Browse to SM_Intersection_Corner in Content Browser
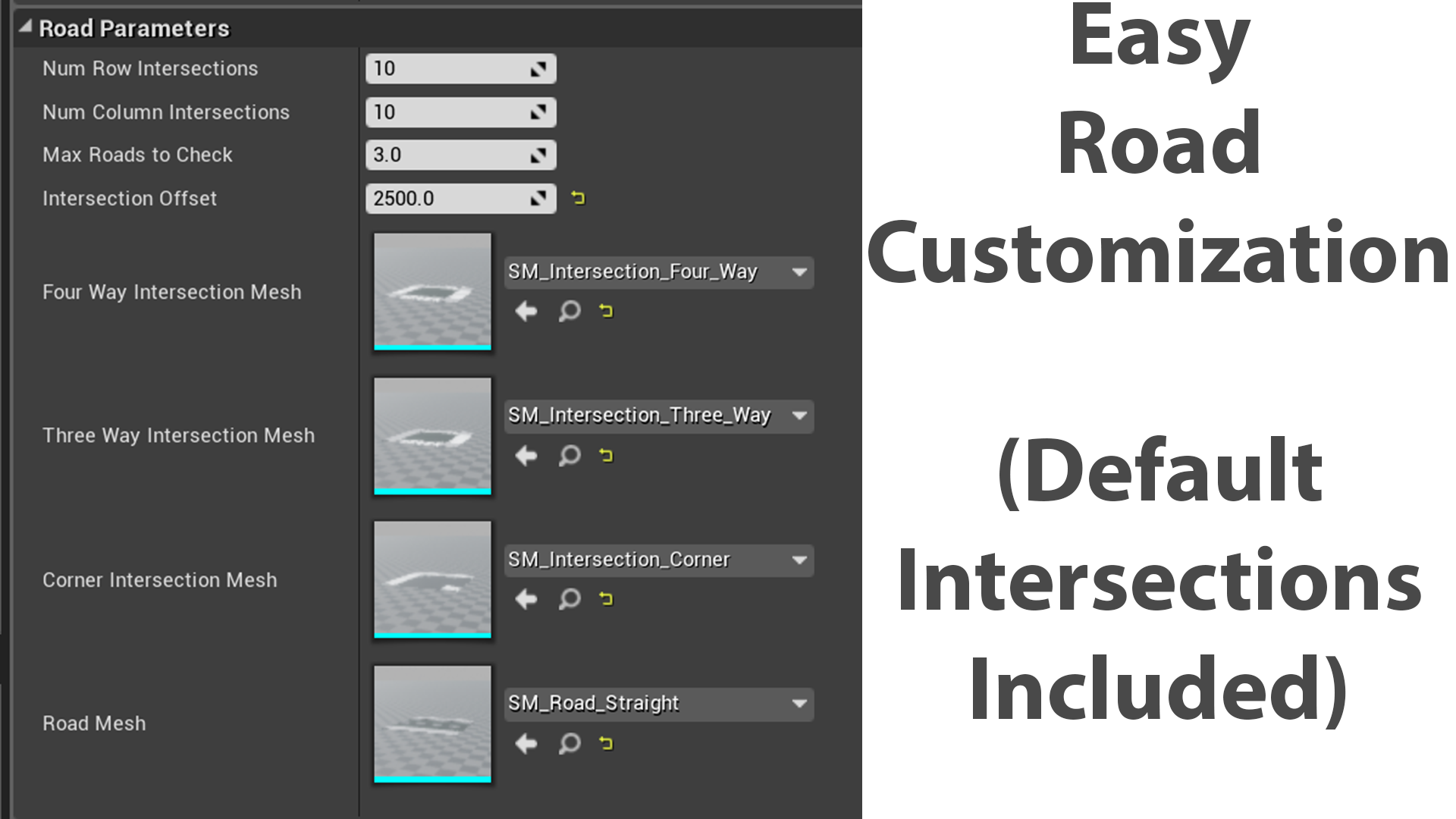Image resolution: width=1456 pixels, height=819 pixels. tap(570, 599)
